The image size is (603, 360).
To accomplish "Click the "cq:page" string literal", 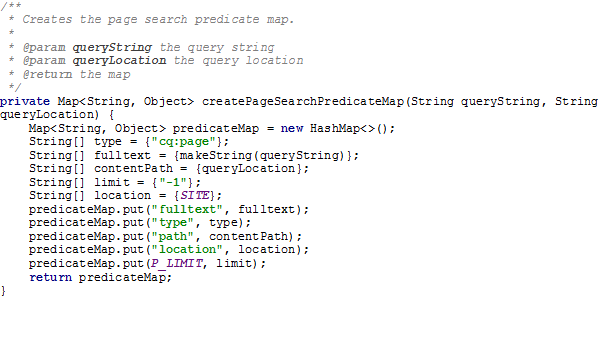I will pos(183,142).
